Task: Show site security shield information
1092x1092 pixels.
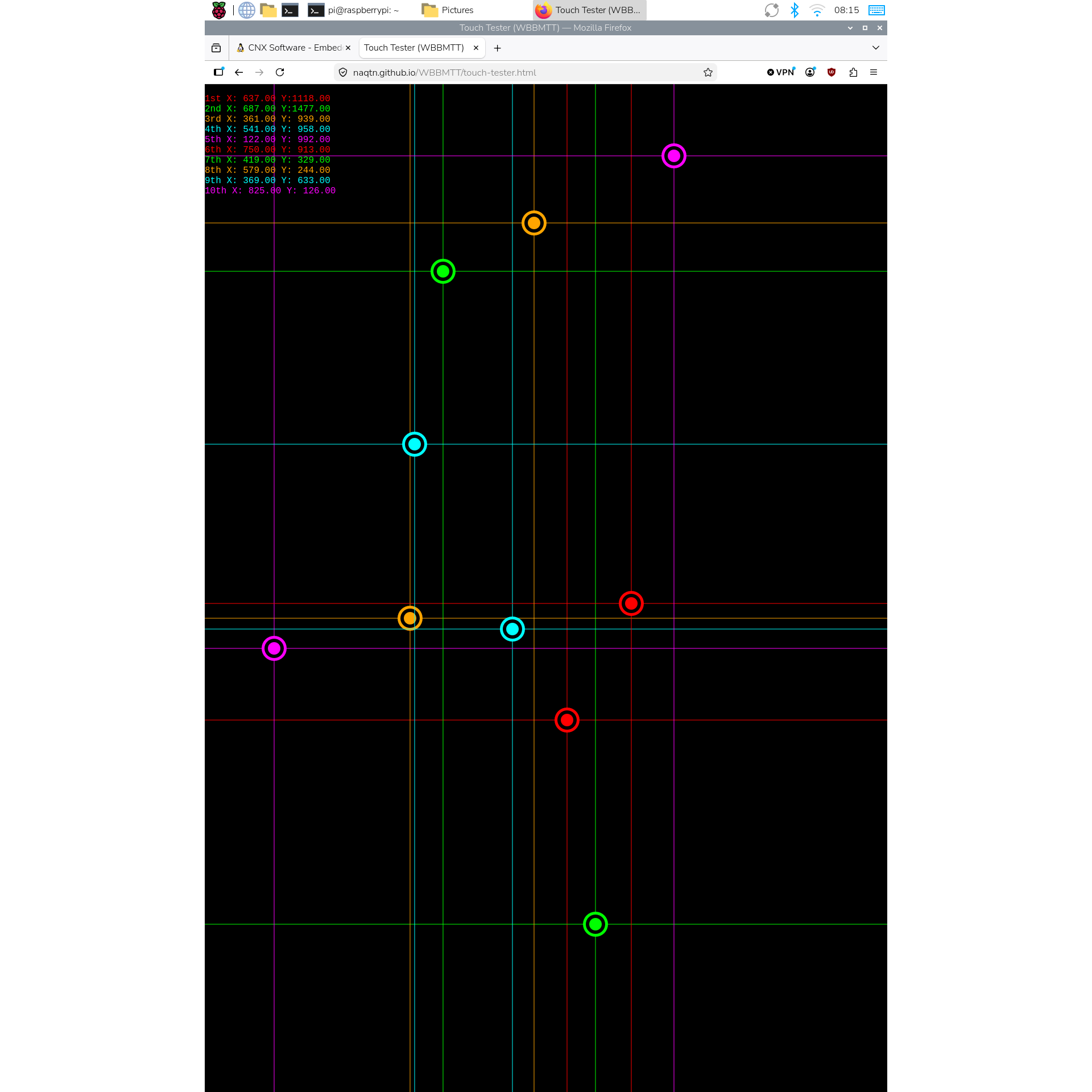Action: [343, 72]
